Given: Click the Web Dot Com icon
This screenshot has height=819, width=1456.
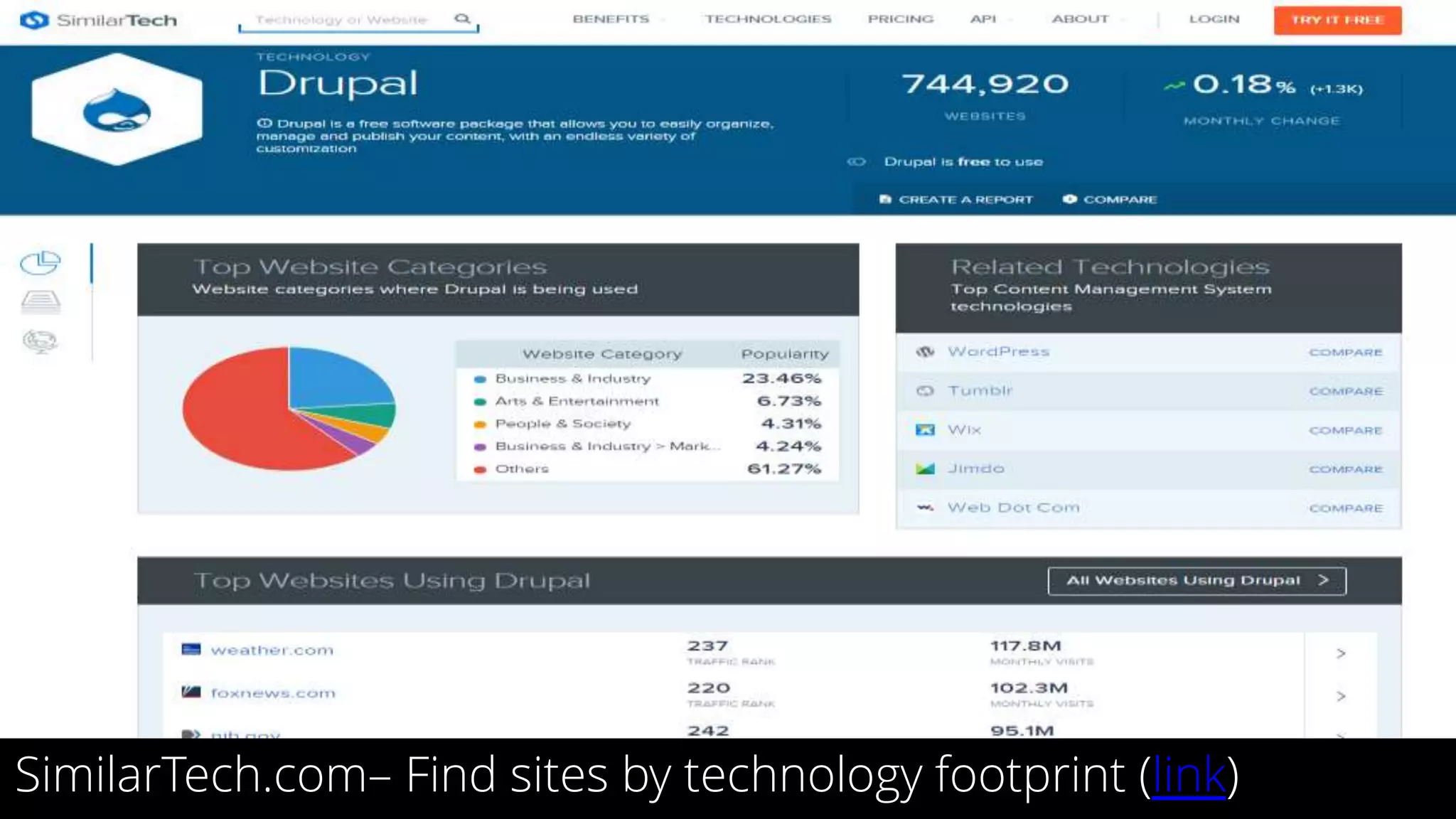Looking at the screenshot, I should (925, 508).
